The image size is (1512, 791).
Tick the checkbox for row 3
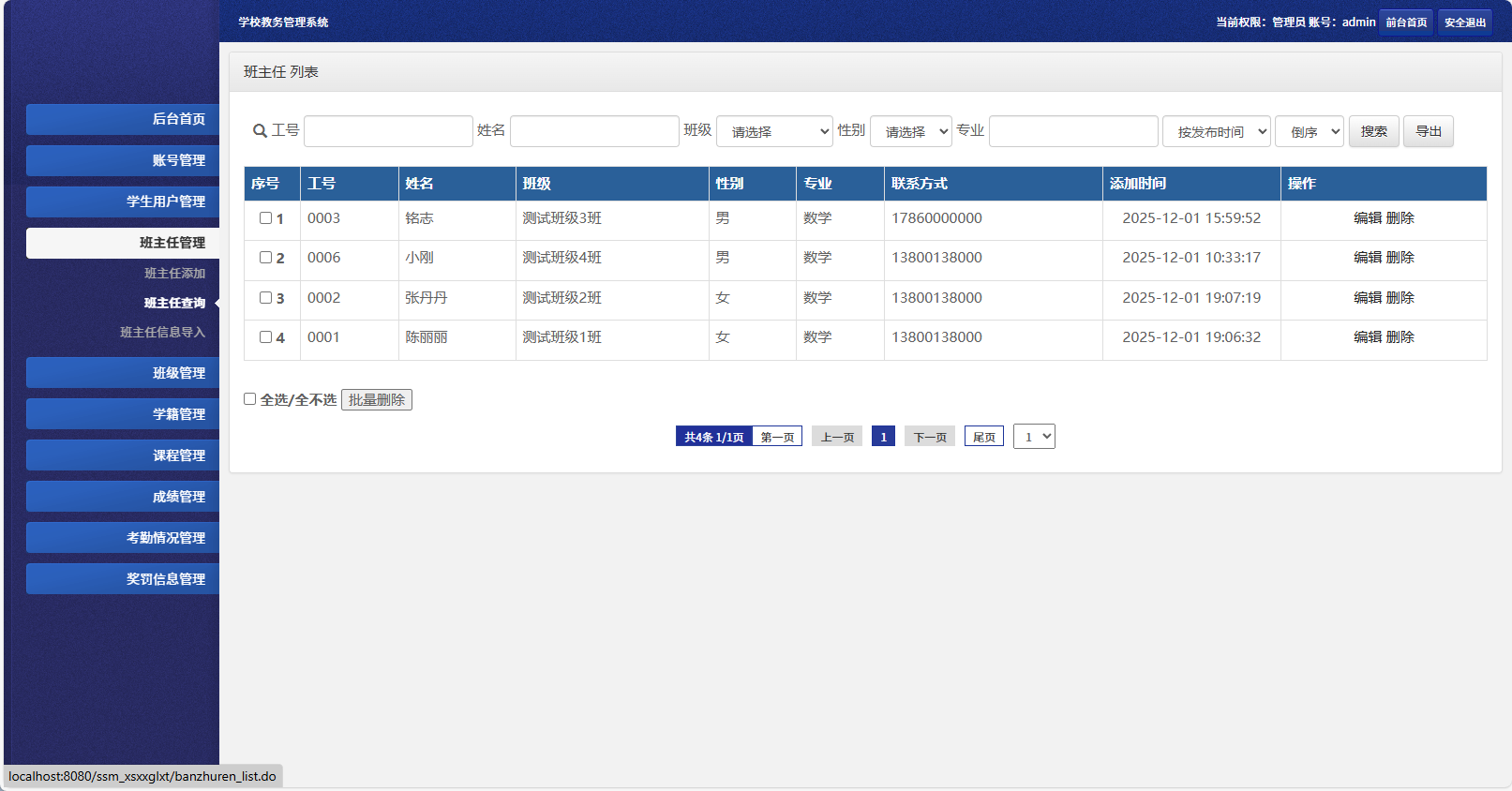[265, 298]
